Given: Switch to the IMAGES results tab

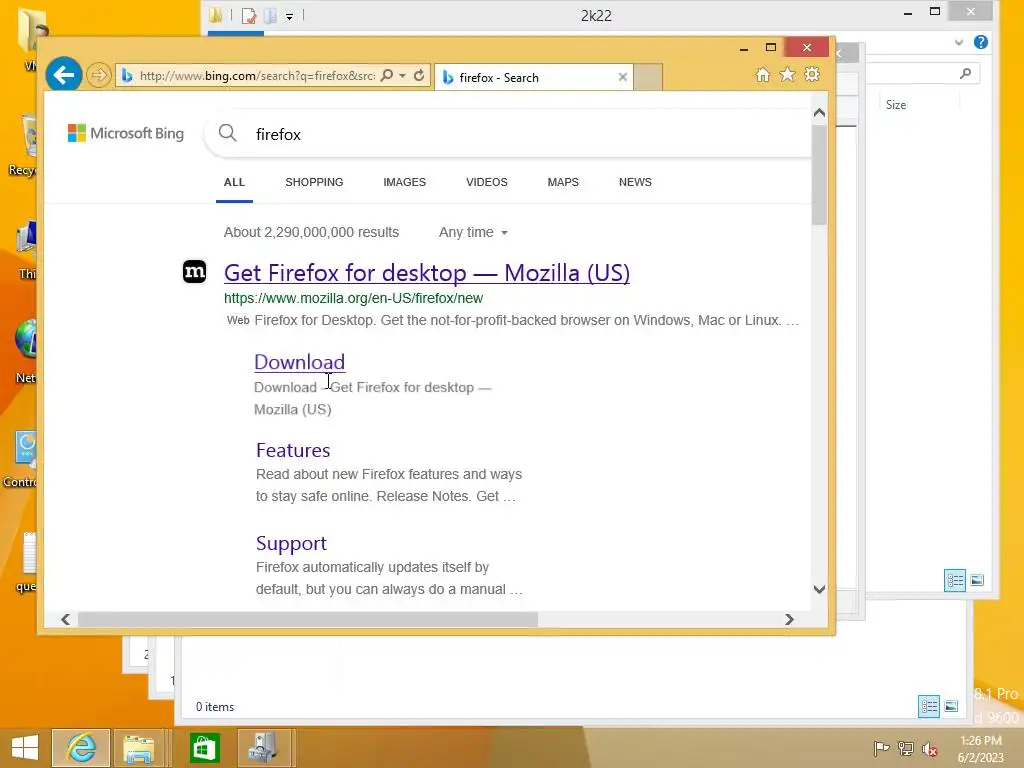Looking at the screenshot, I should click(x=404, y=182).
